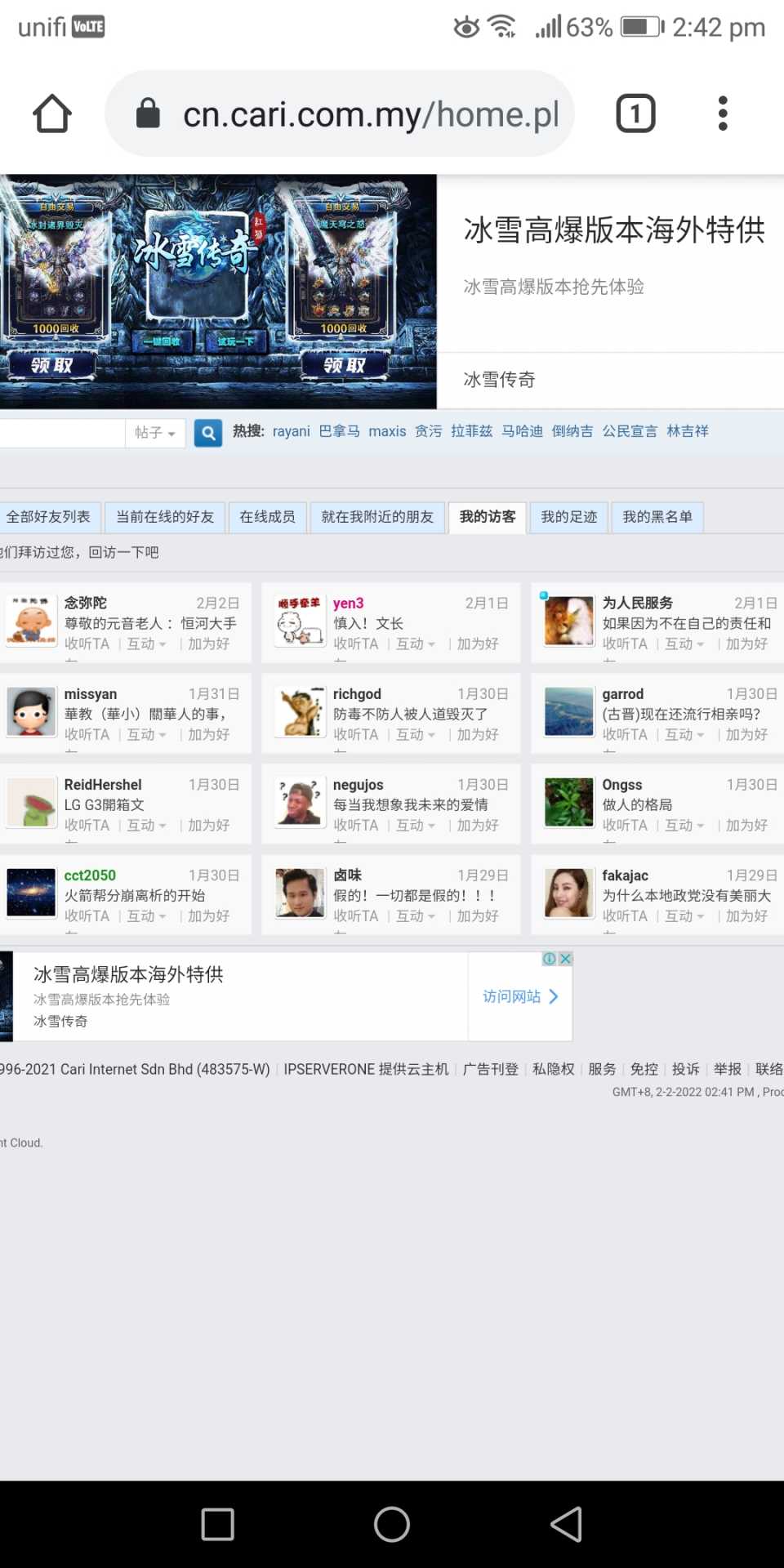Open hot search term 拉菲兹
This screenshot has width=784, height=1568.
coord(471,431)
